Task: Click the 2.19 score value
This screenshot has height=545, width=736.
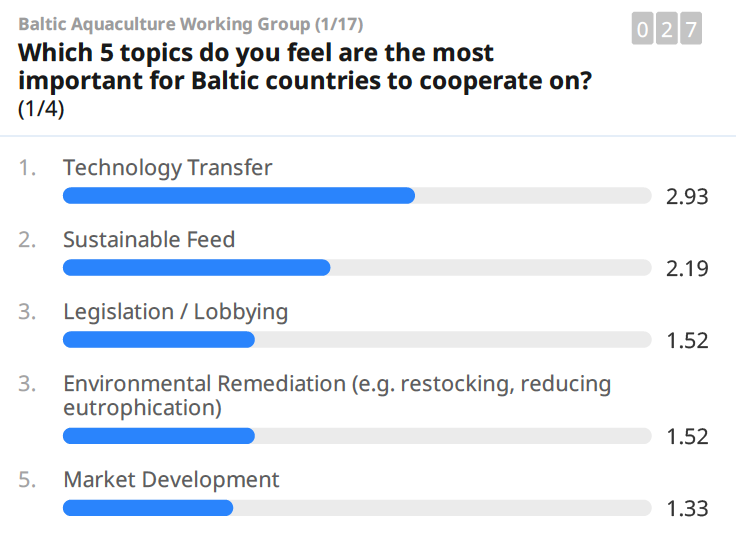Action: (687, 269)
